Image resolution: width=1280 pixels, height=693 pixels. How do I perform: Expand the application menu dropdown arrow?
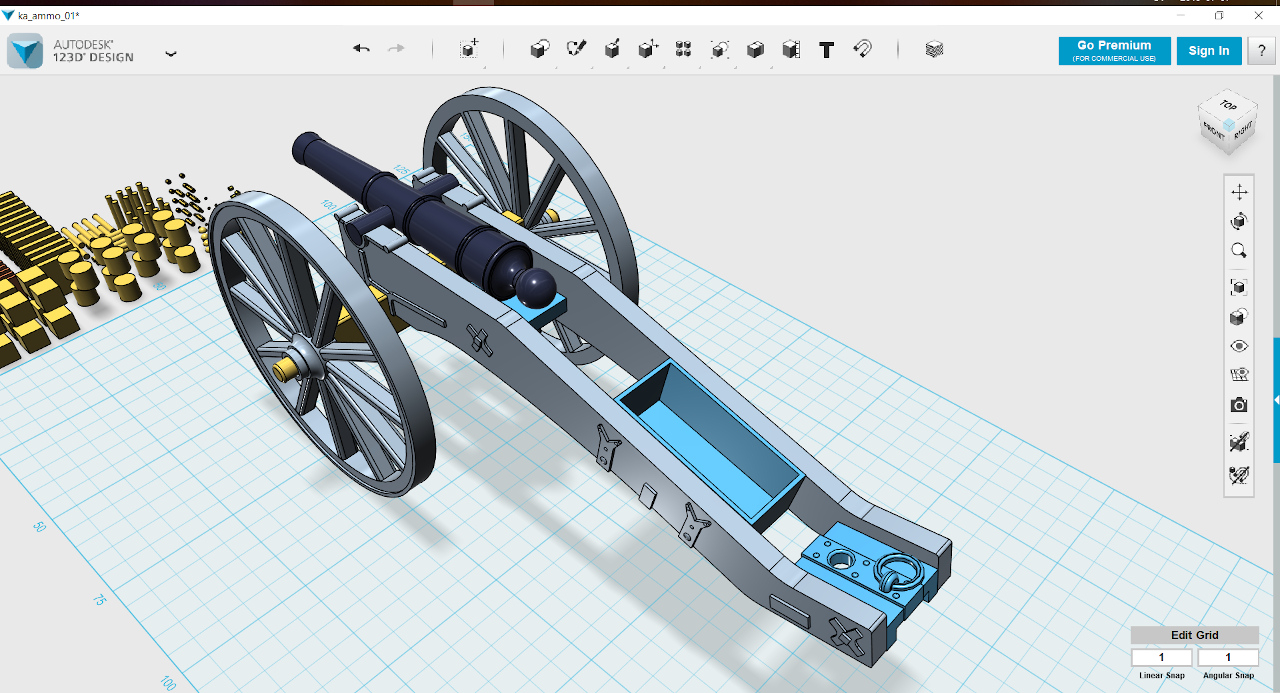[171, 54]
